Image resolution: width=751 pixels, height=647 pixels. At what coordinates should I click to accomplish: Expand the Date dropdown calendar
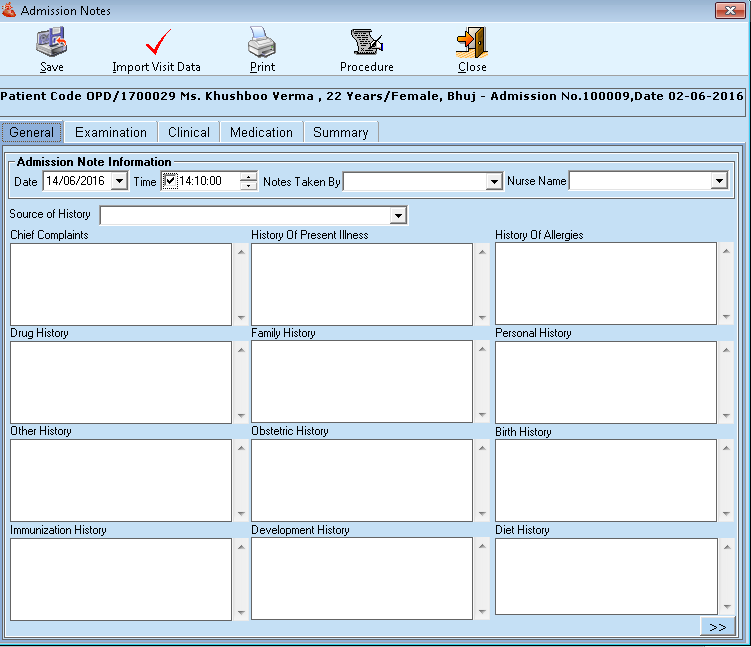coord(120,181)
